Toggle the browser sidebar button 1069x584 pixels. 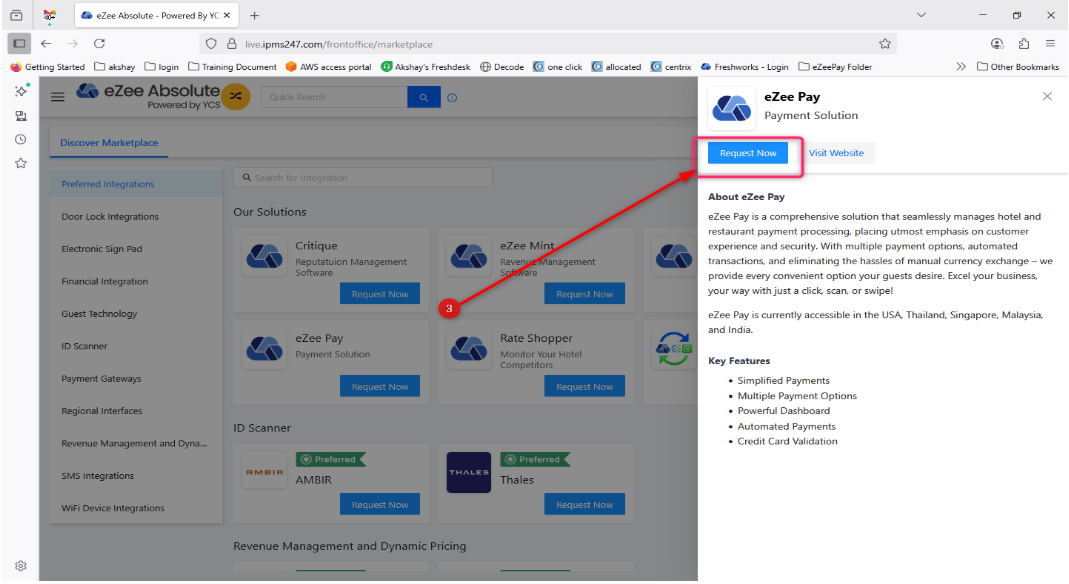19,44
